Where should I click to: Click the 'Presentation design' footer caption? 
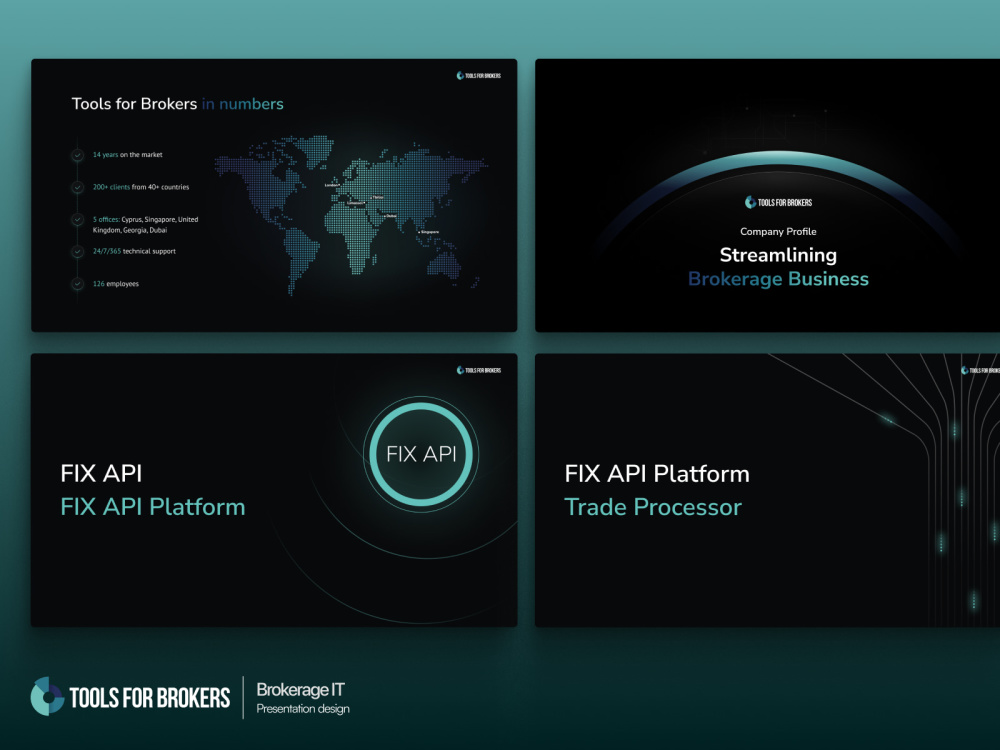303,709
